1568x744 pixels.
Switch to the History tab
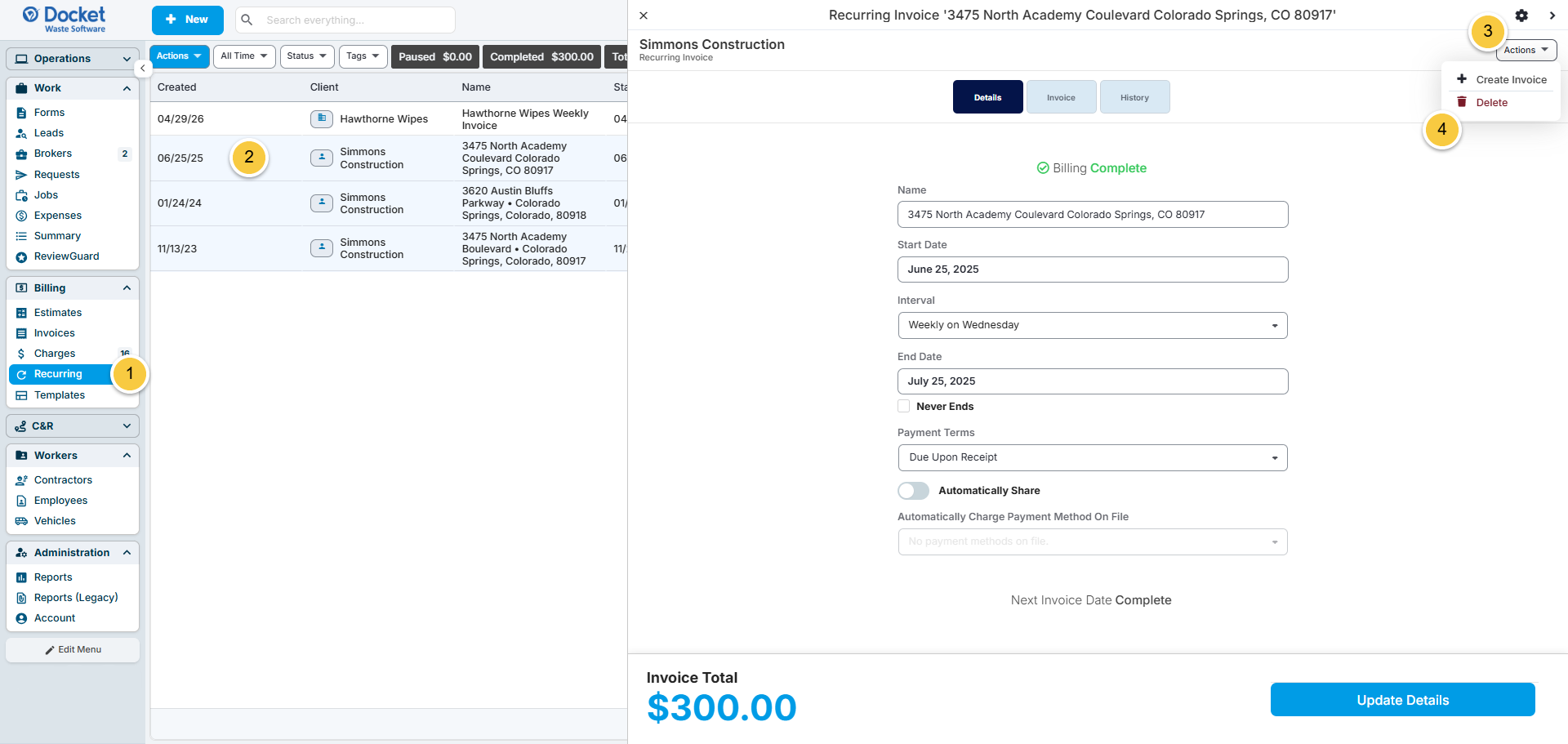1134,97
